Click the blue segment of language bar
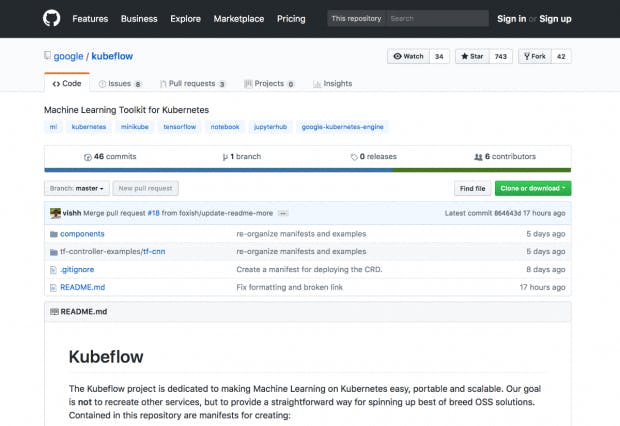Image resolution: width=620 pixels, height=426 pixels. pyautogui.click(x=218, y=170)
